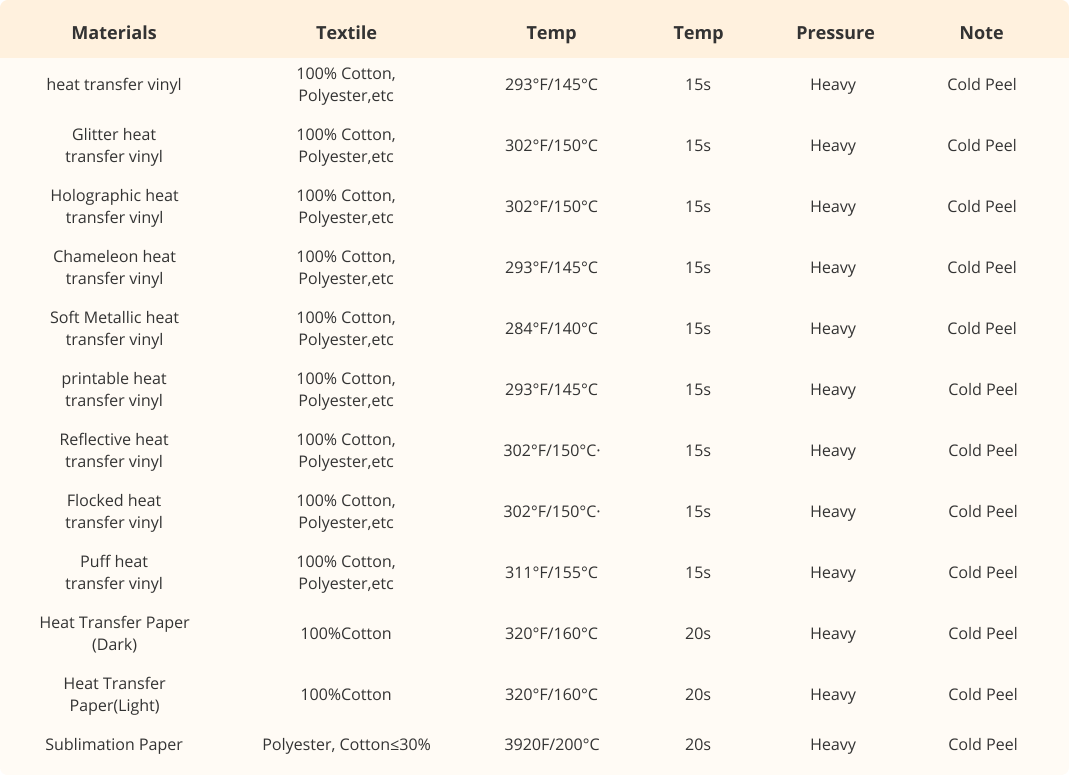Click the Sublimation Paper cell
1069x775 pixels.
[x=114, y=744]
